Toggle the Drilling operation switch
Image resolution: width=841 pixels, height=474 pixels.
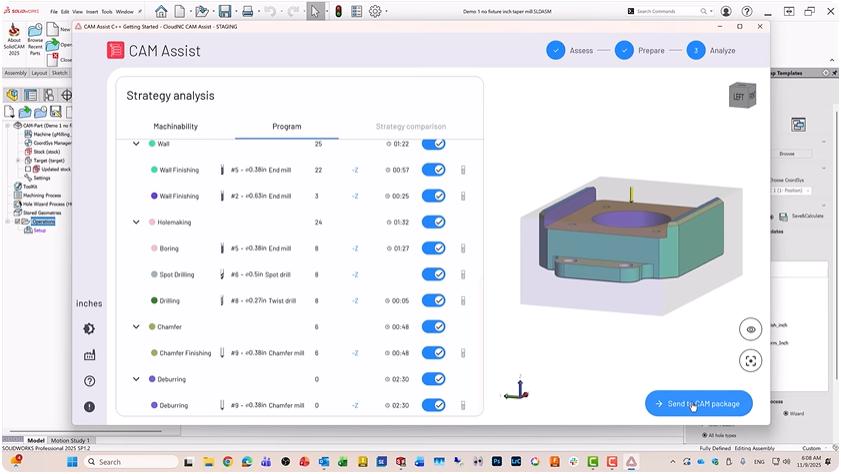433,301
